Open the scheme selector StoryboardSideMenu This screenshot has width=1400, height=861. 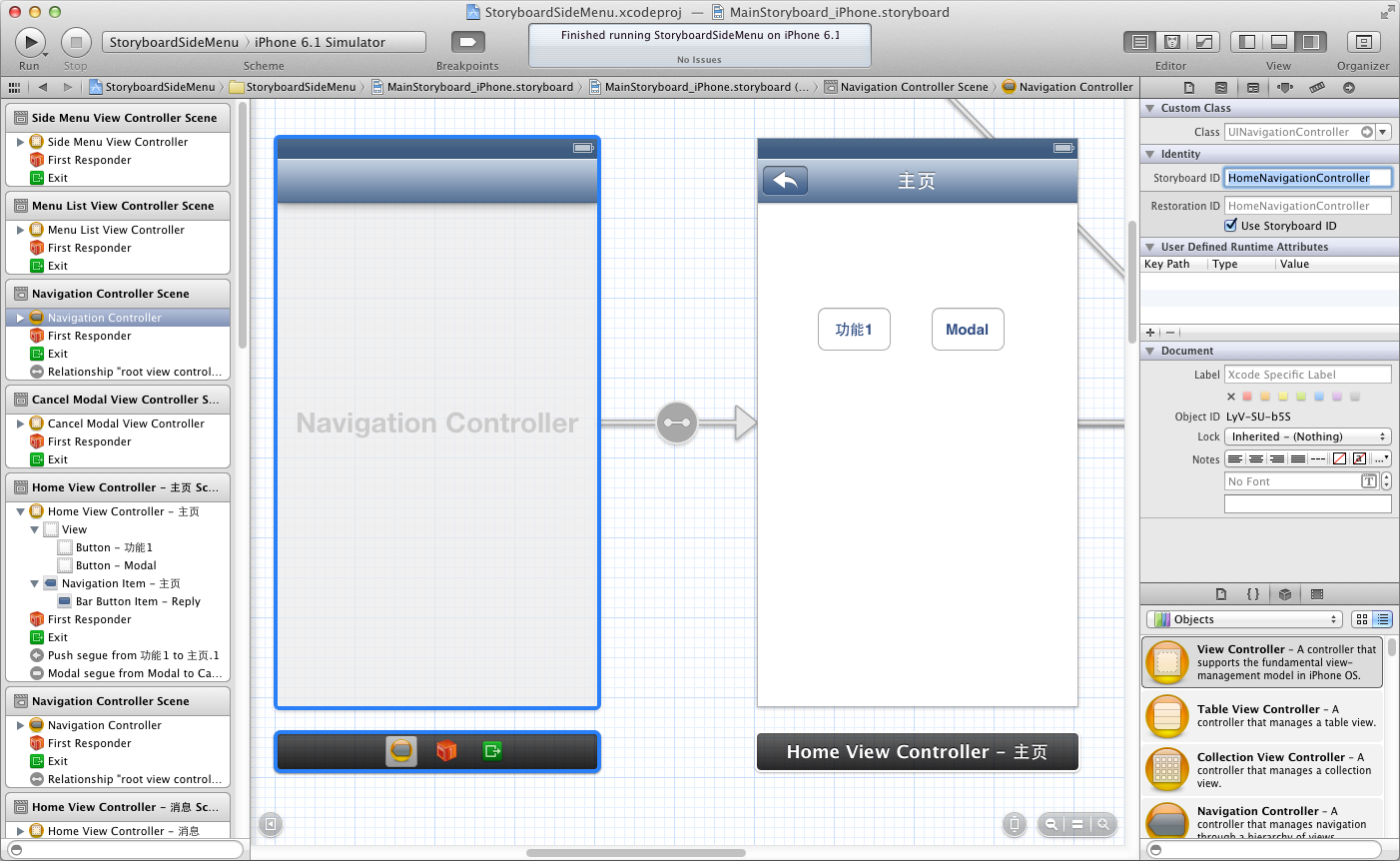(174, 42)
